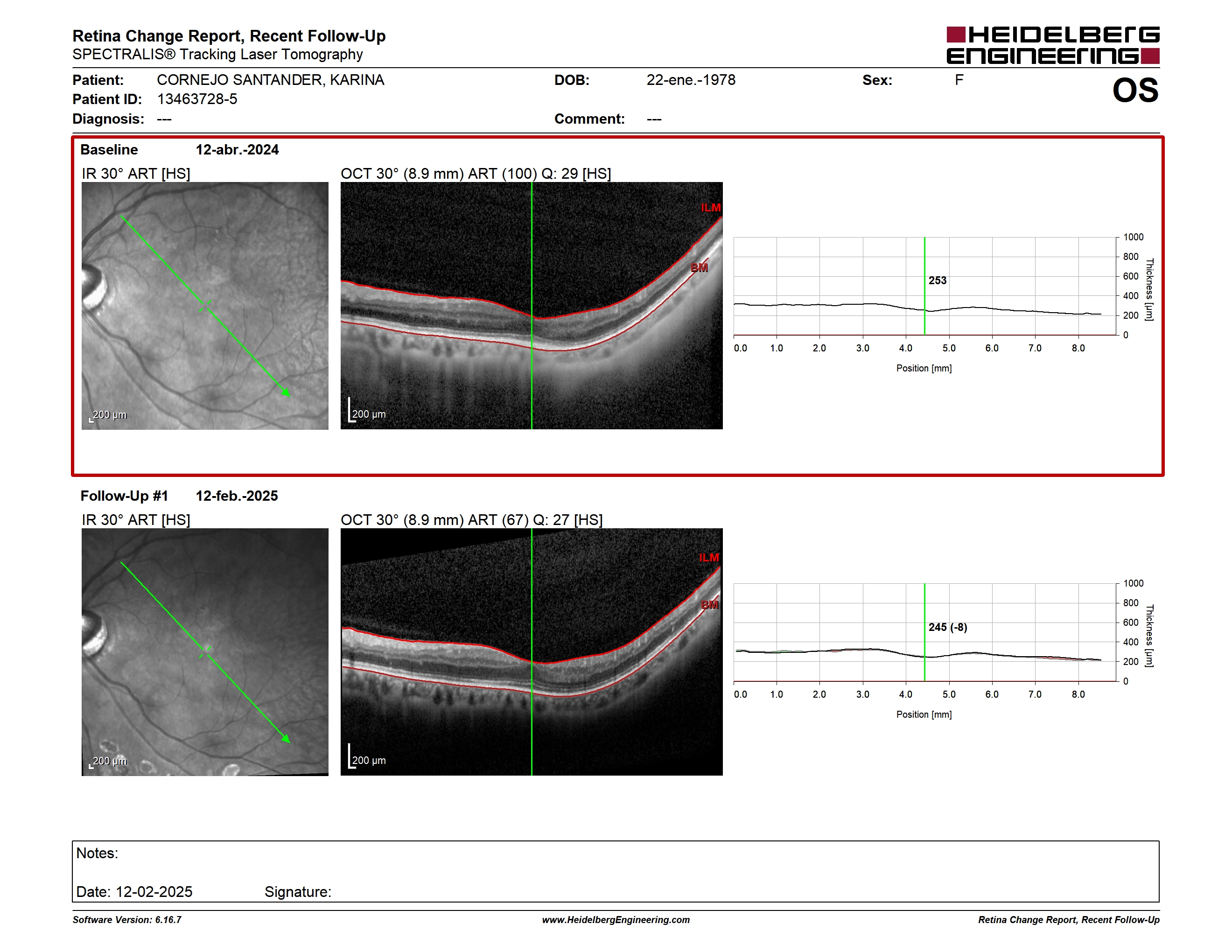Screen dimensions: 1232x952
Task: Click the Follow-Up IR 30° ART [HS] caption
Action: pyautogui.click(x=136, y=520)
